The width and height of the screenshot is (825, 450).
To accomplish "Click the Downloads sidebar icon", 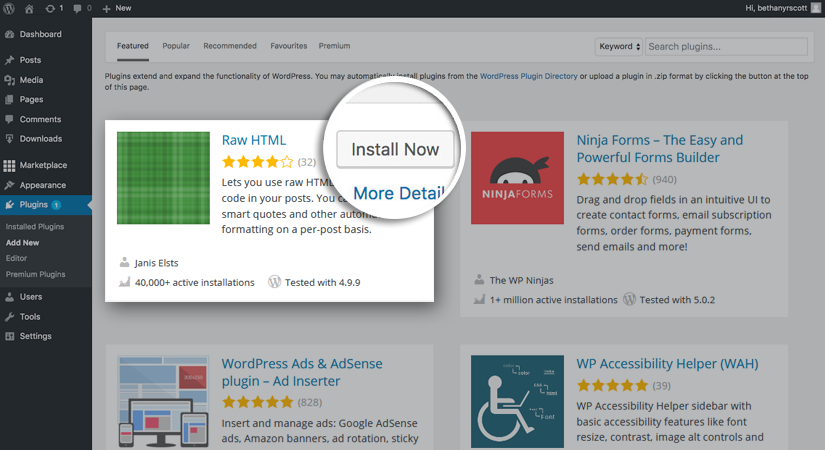I will (9, 139).
